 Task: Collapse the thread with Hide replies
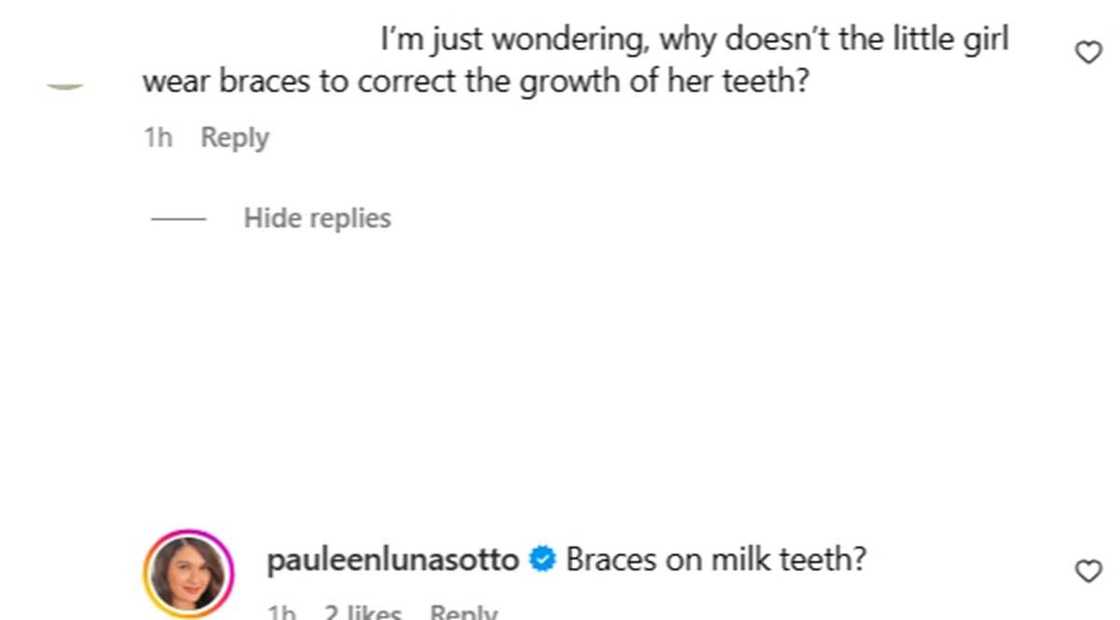[317, 218]
